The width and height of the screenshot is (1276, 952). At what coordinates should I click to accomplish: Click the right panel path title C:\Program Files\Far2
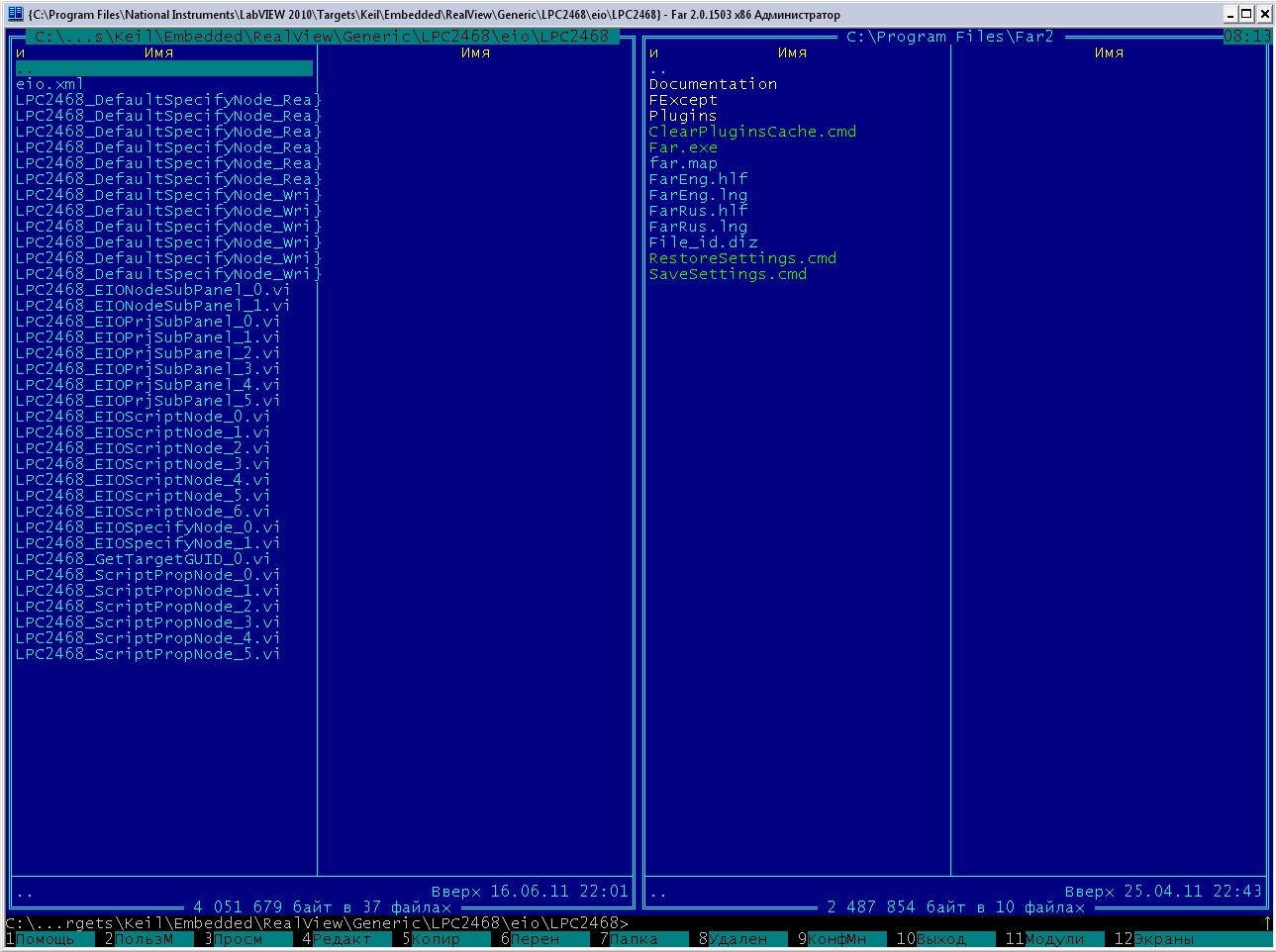pyautogui.click(x=949, y=37)
